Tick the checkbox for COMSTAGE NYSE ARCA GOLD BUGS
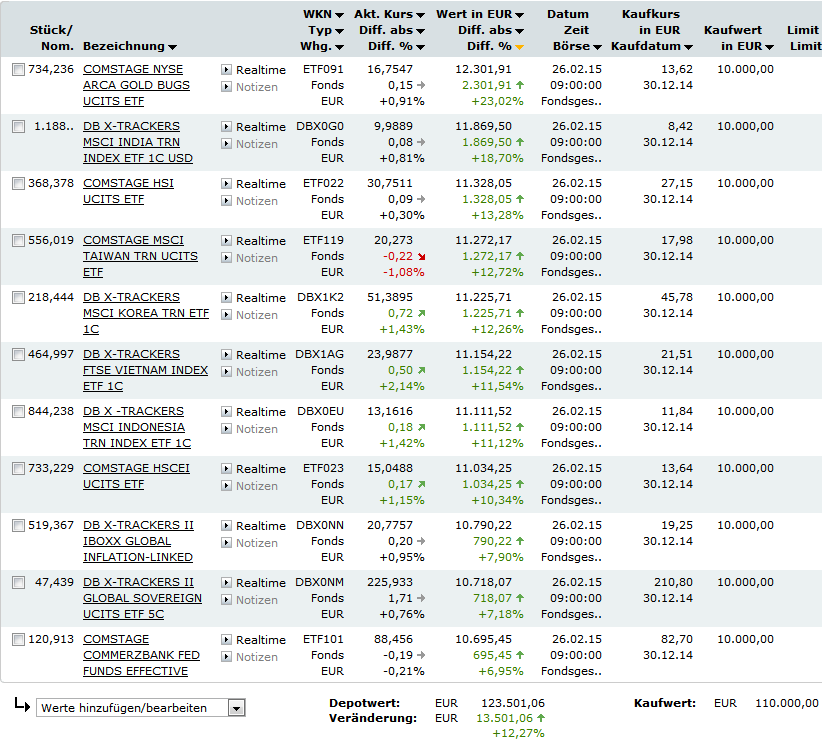 coord(18,70)
